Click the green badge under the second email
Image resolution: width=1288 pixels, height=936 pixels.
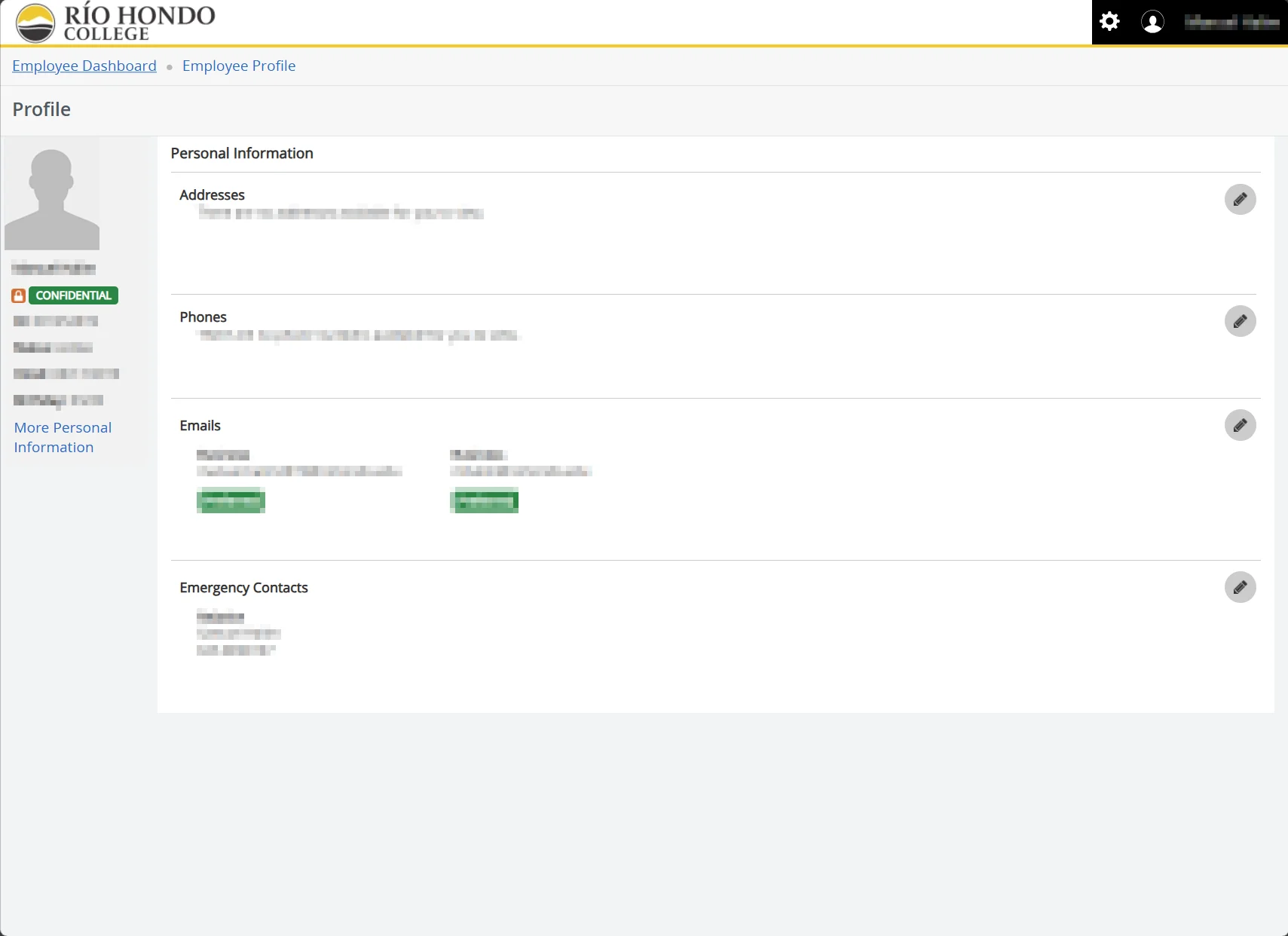coord(485,500)
